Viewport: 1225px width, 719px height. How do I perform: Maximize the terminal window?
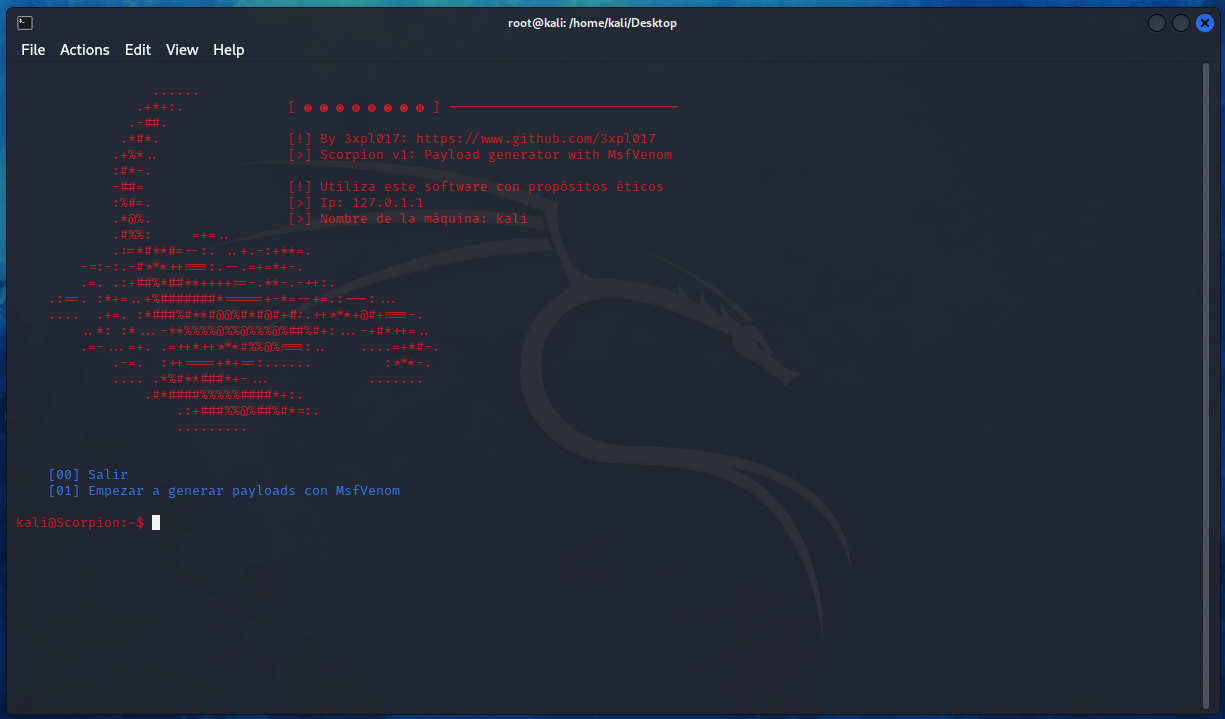1181,23
